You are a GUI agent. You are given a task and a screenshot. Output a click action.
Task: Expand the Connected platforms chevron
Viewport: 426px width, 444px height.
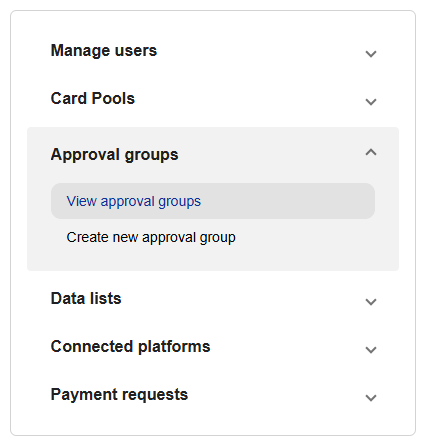tap(371, 350)
